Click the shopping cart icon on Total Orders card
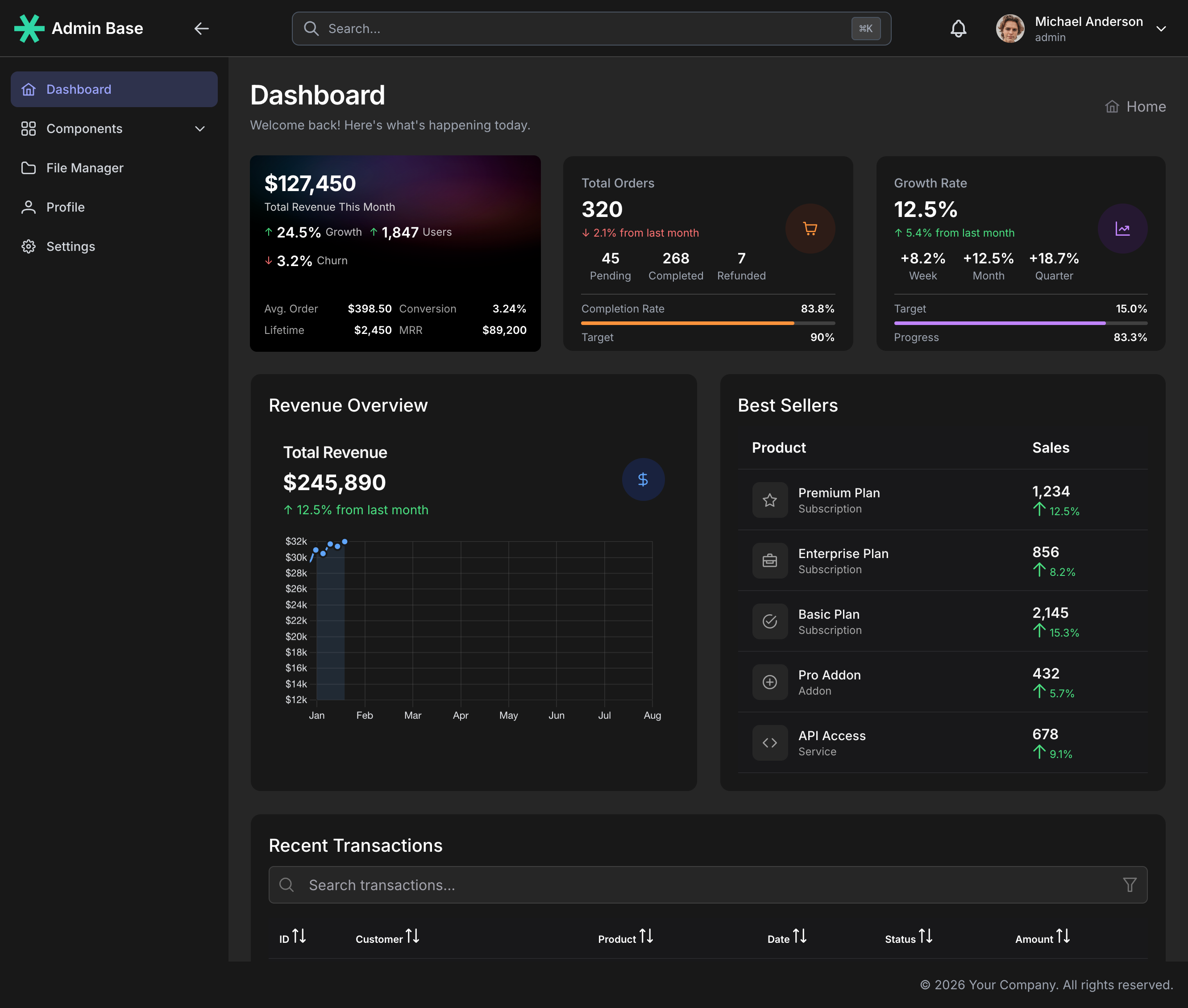1188x1008 pixels. pyautogui.click(x=810, y=228)
